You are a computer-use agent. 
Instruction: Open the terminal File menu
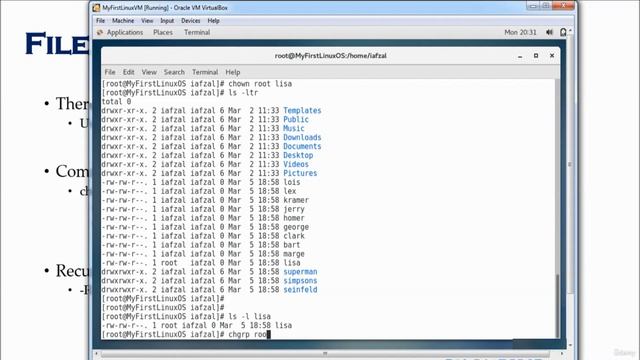coord(110,72)
